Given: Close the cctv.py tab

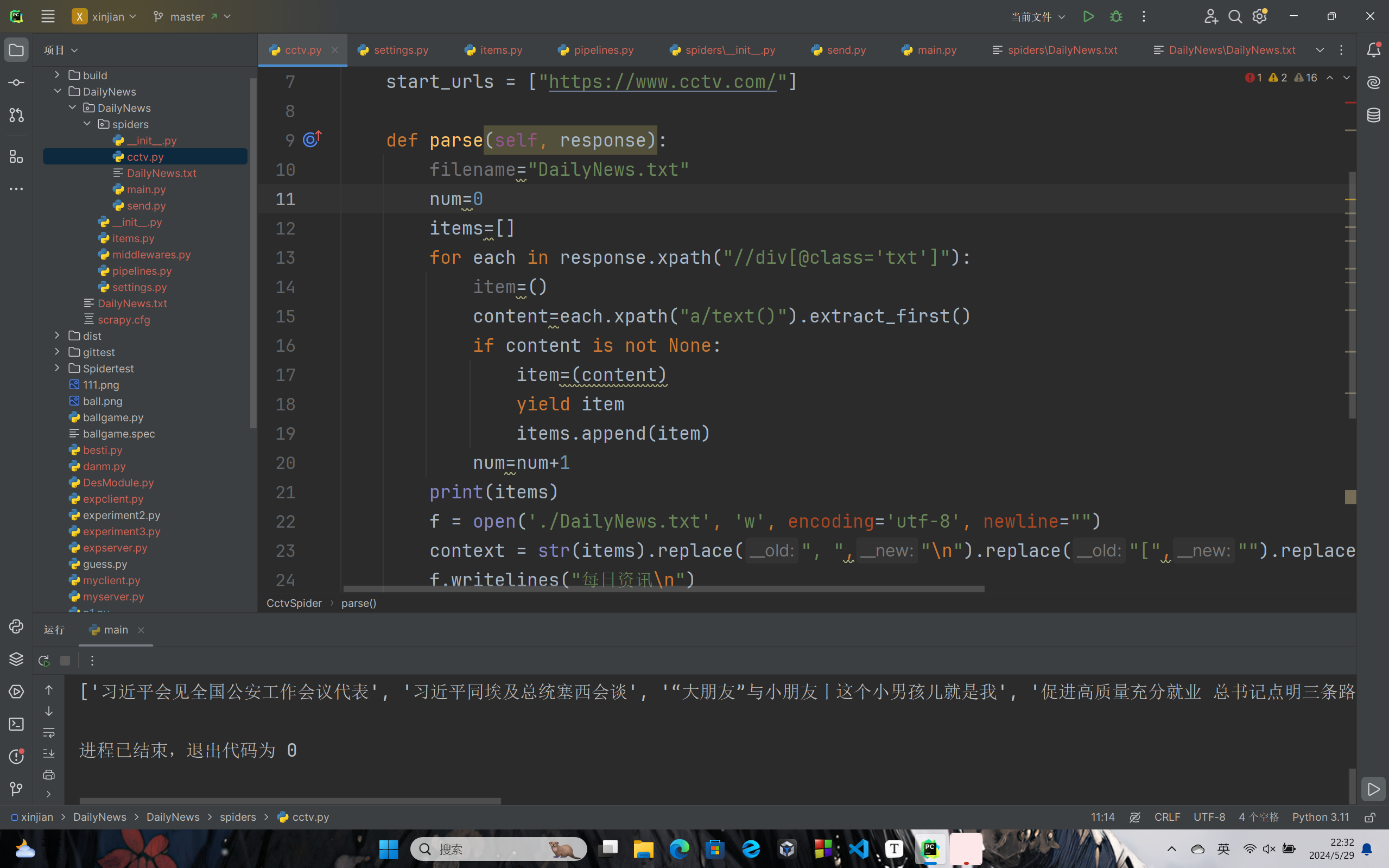Looking at the screenshot, I should [334, 50].
